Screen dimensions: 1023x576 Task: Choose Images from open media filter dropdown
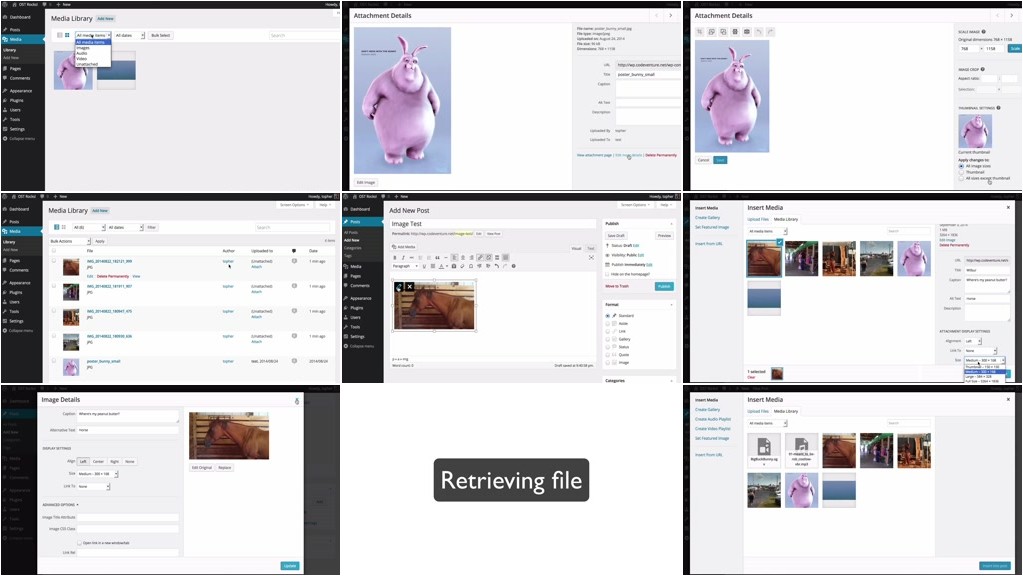pos(83,48)
